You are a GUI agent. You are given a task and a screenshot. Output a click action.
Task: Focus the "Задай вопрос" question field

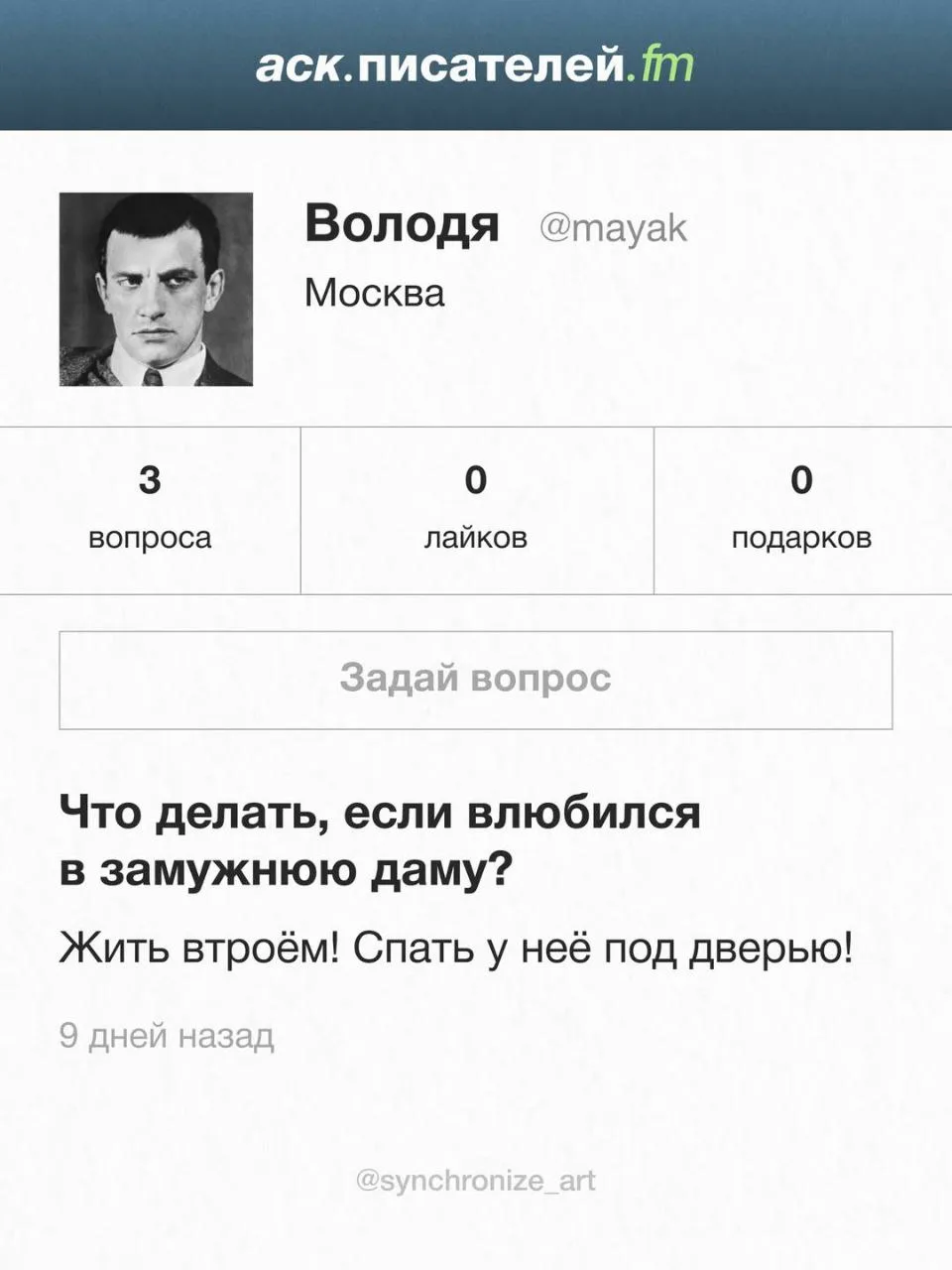[476, 680]
